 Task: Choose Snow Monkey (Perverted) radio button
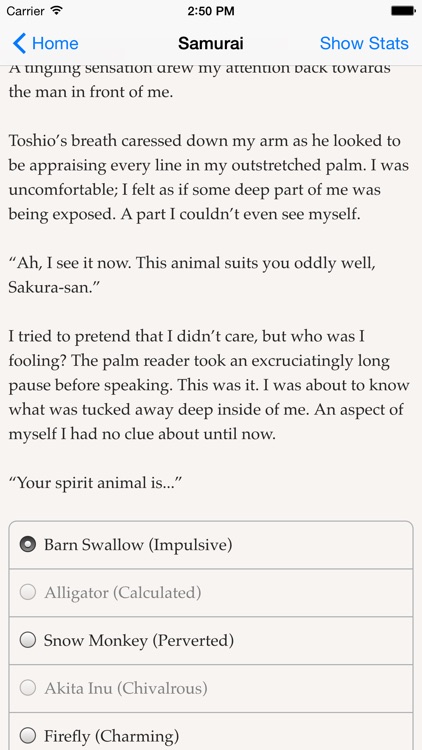click(28, 640)
